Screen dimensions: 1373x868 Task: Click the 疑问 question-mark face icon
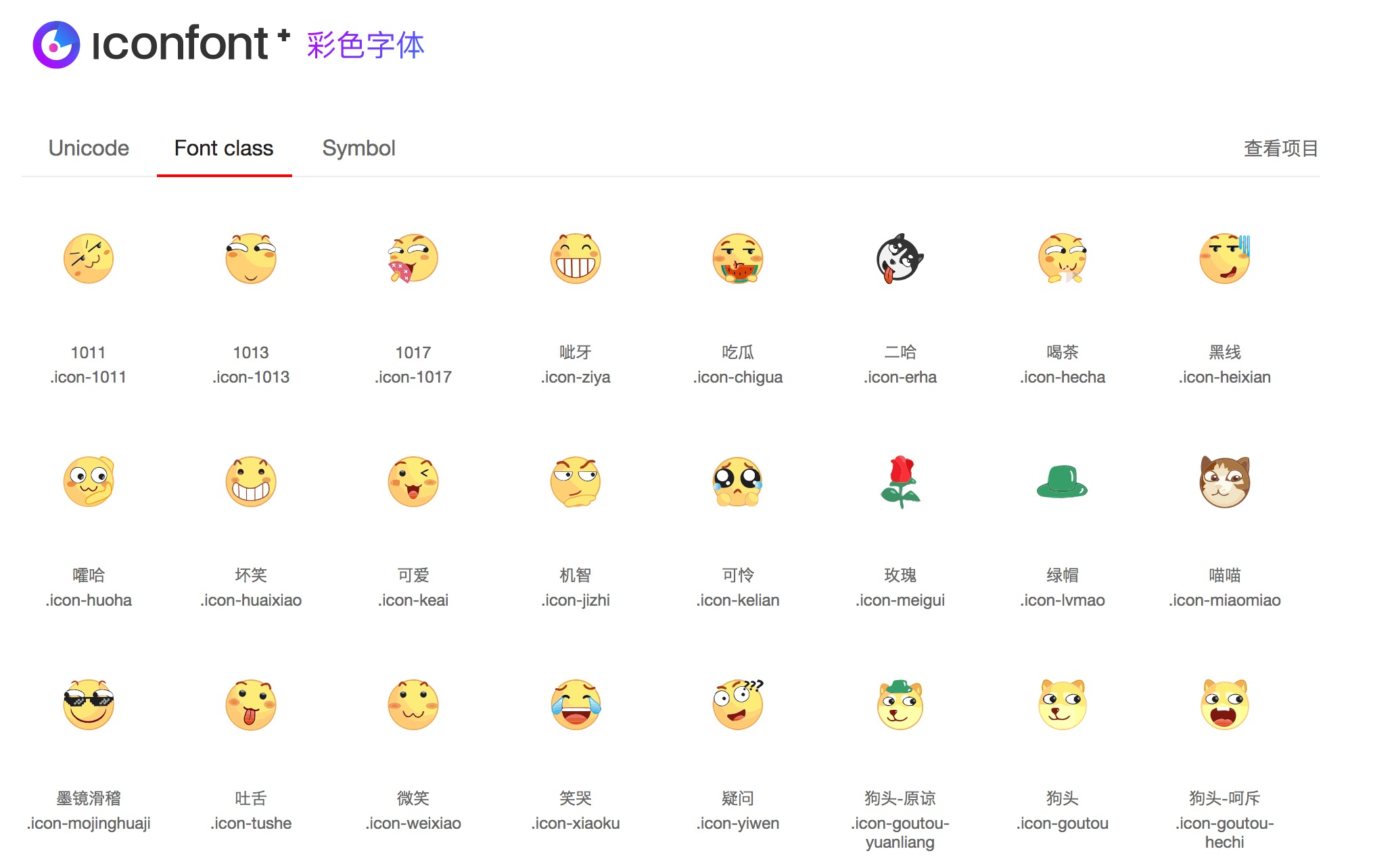[738, 705]
